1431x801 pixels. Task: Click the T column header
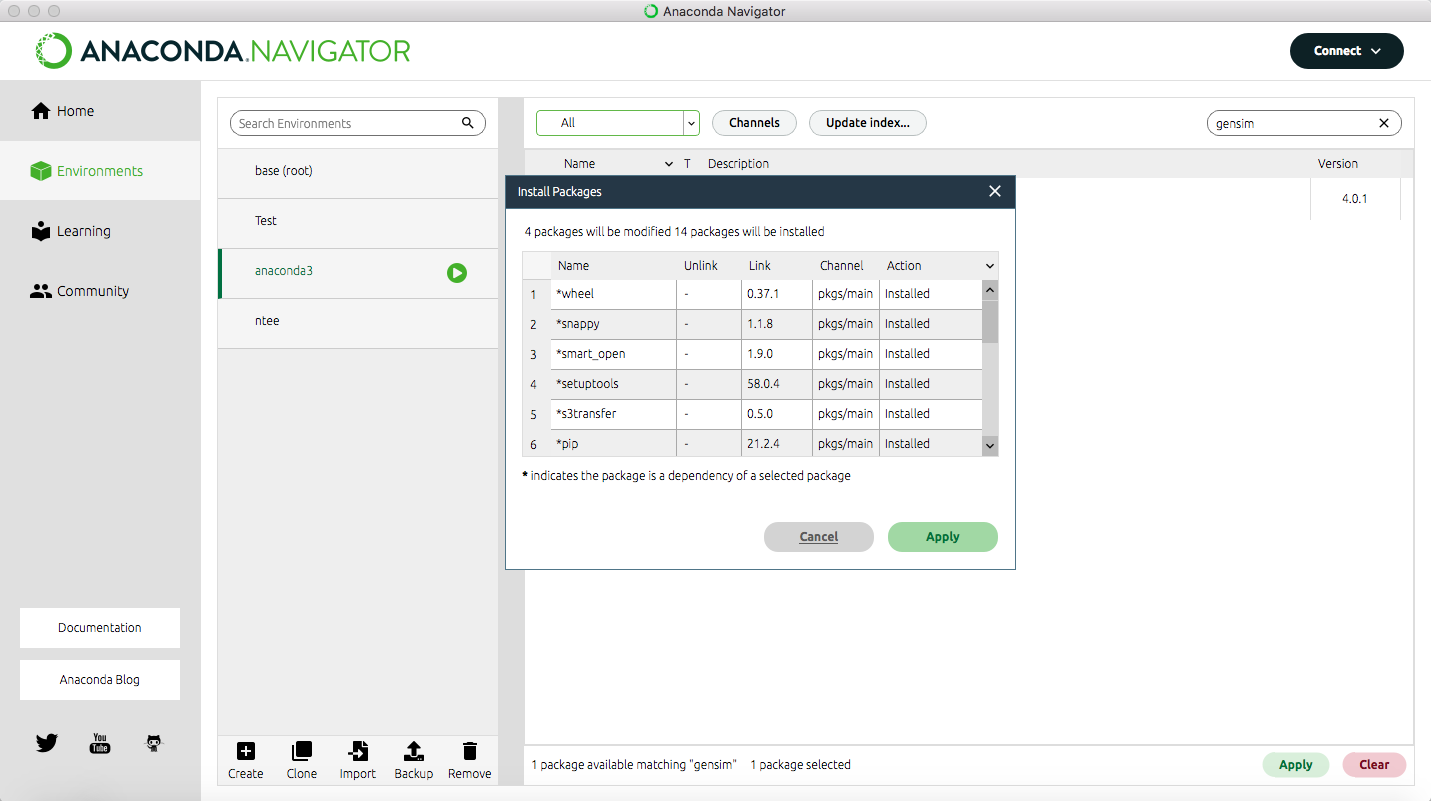[687, 164]
